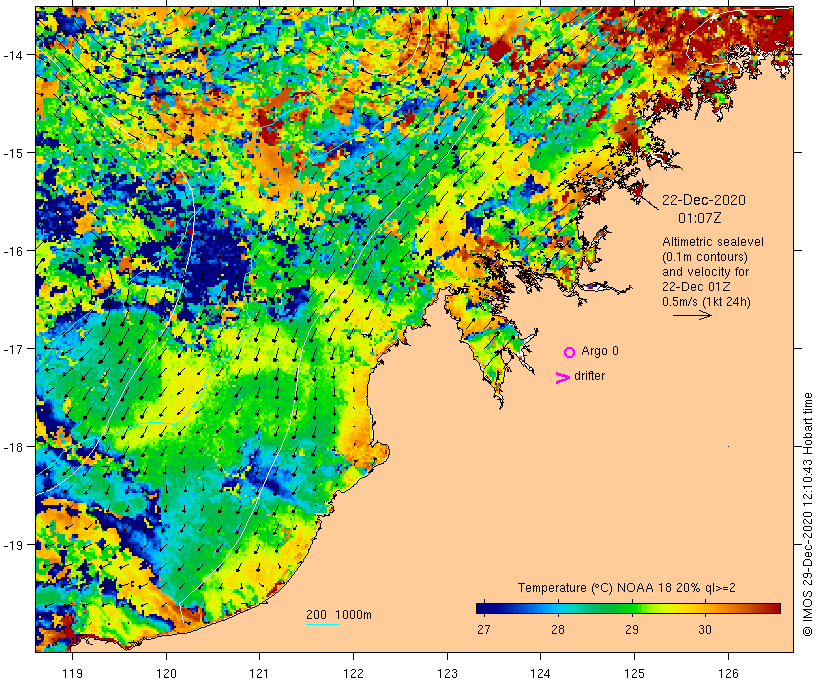Click the 28 value on the color bar

click(558, 629)
